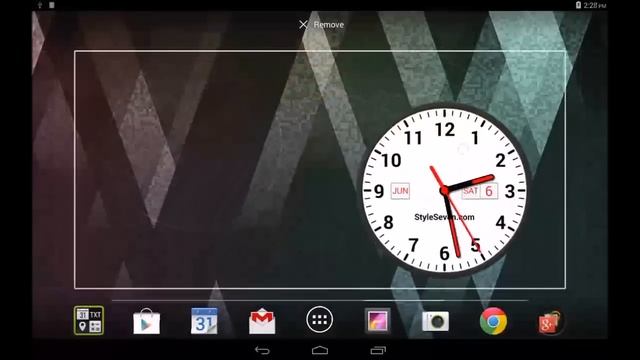Image resolution: width=640 pixels, height=360 pixels.
Task: Tap the battery icon in status bar
Action: click(578, 5)
